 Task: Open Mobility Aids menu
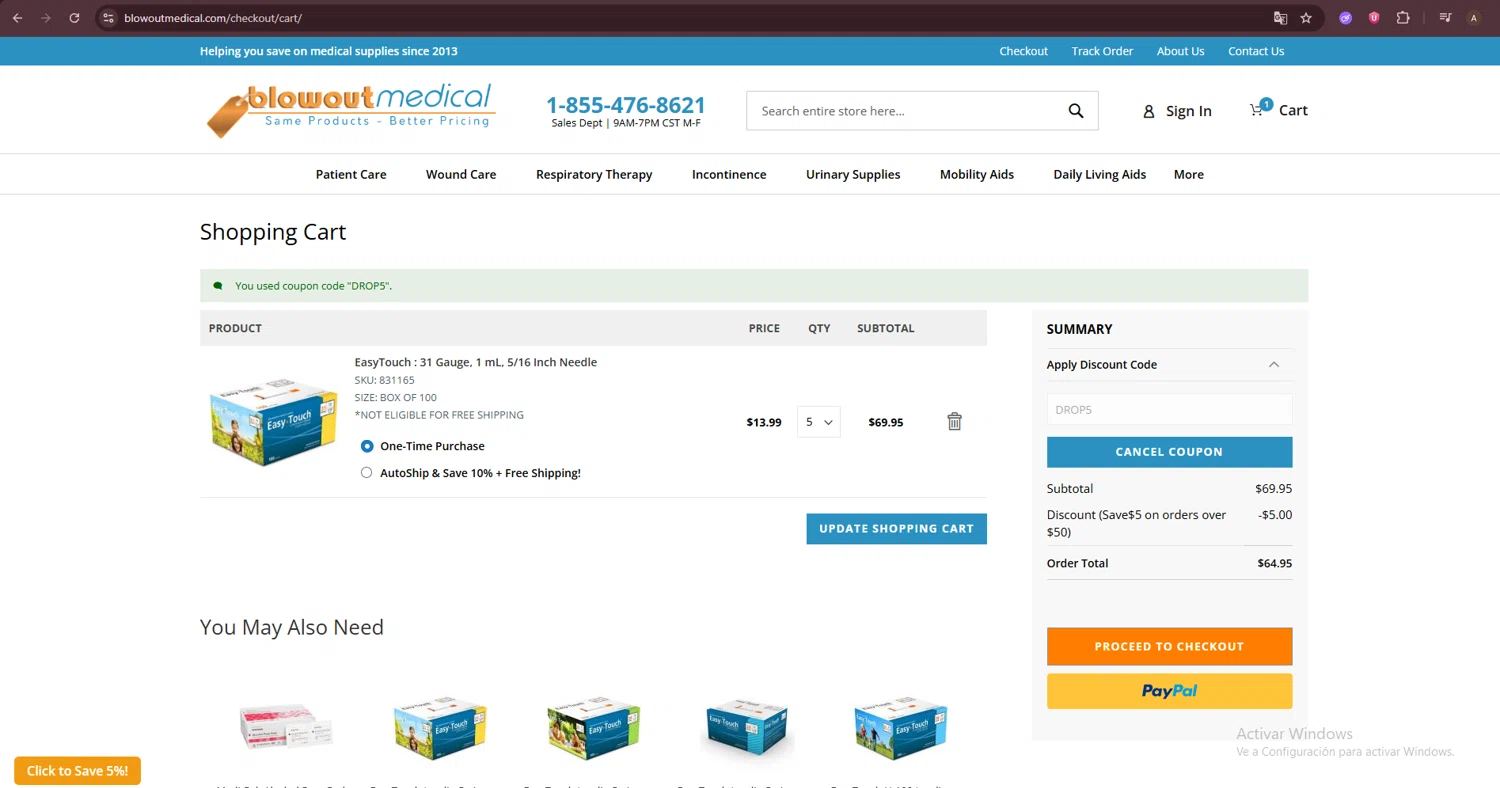point(977,174)
